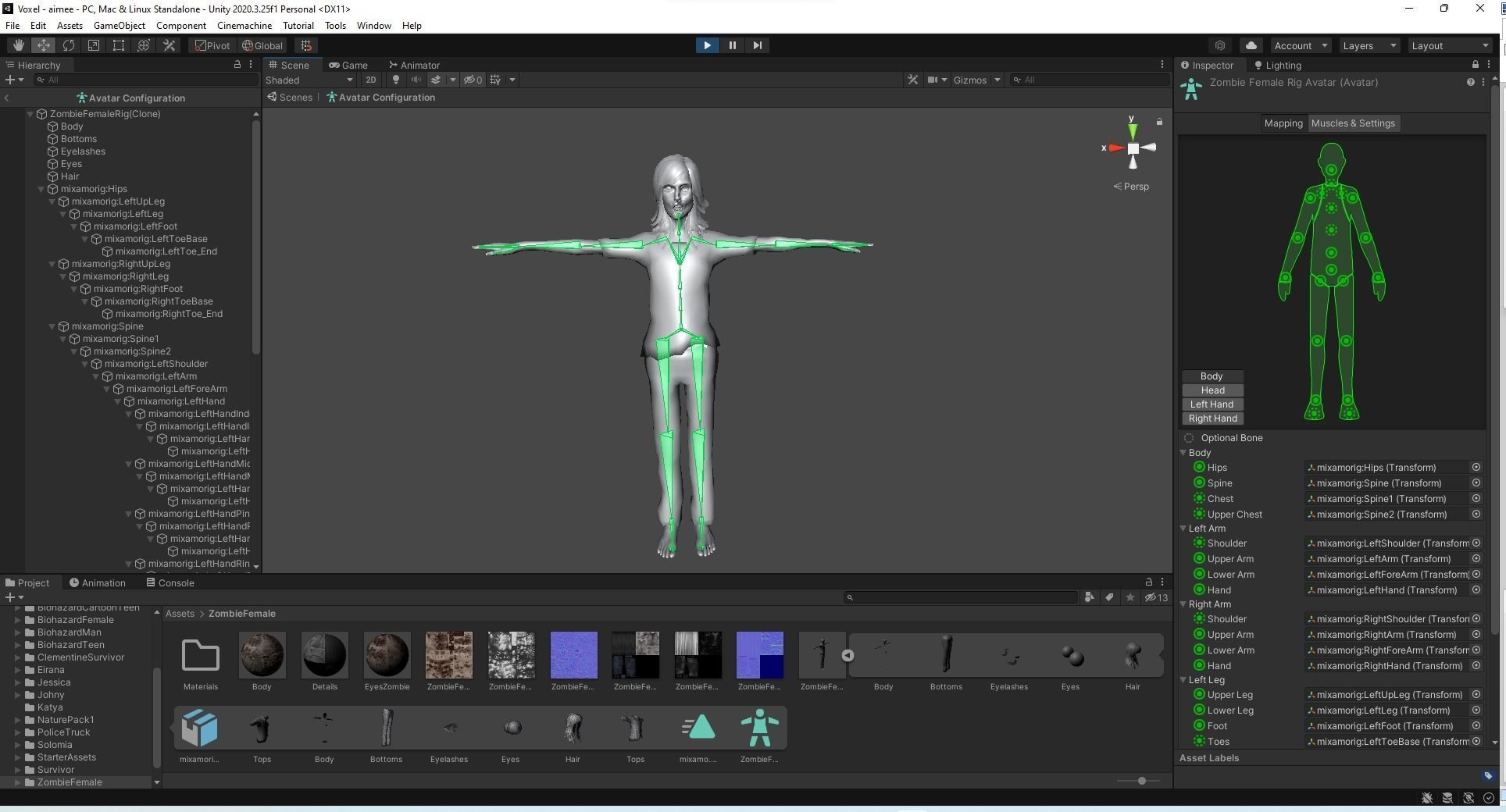Select the Scale tool in the toolbar
The width and height of the screenshot is (1506, 812).
(93, 45)
